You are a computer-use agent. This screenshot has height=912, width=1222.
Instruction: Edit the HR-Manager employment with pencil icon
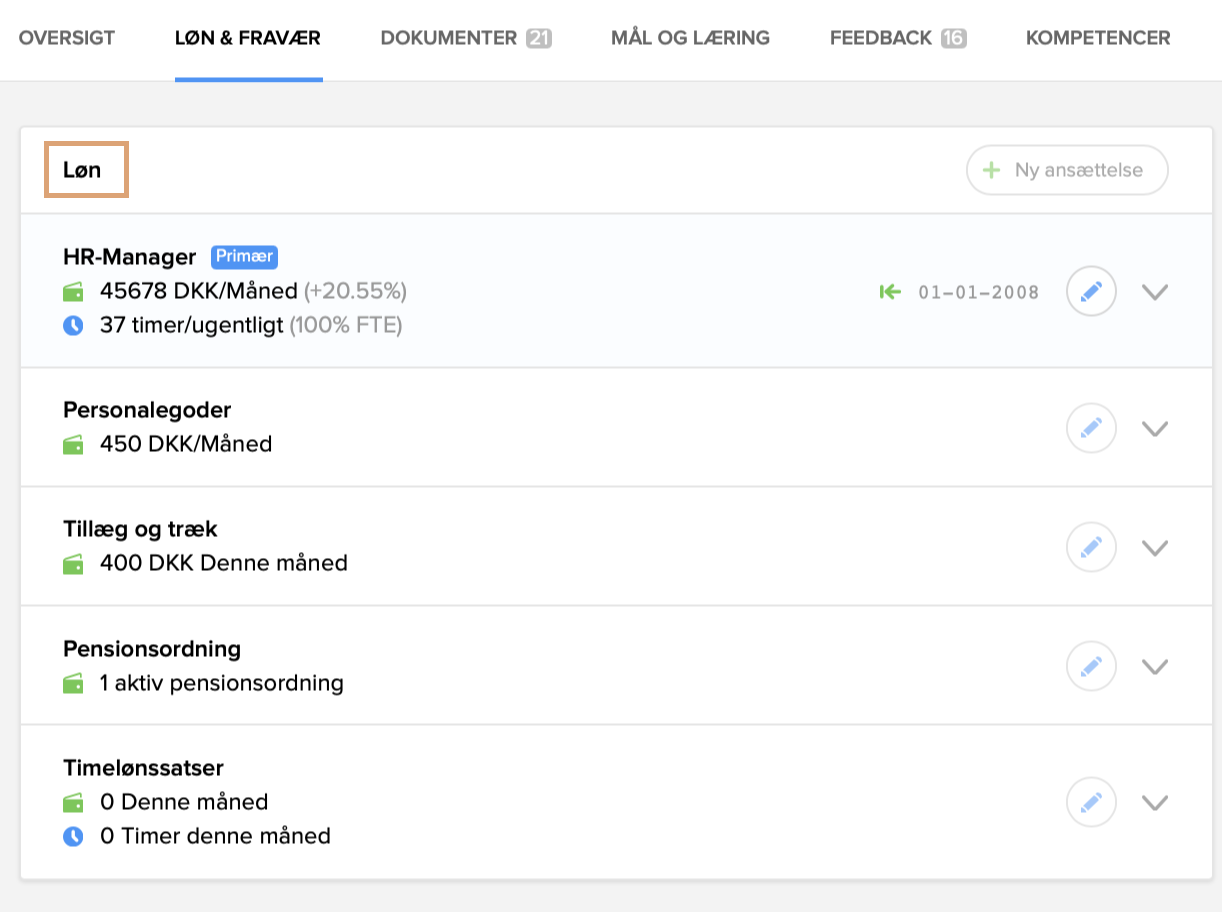pos(1091,292)
